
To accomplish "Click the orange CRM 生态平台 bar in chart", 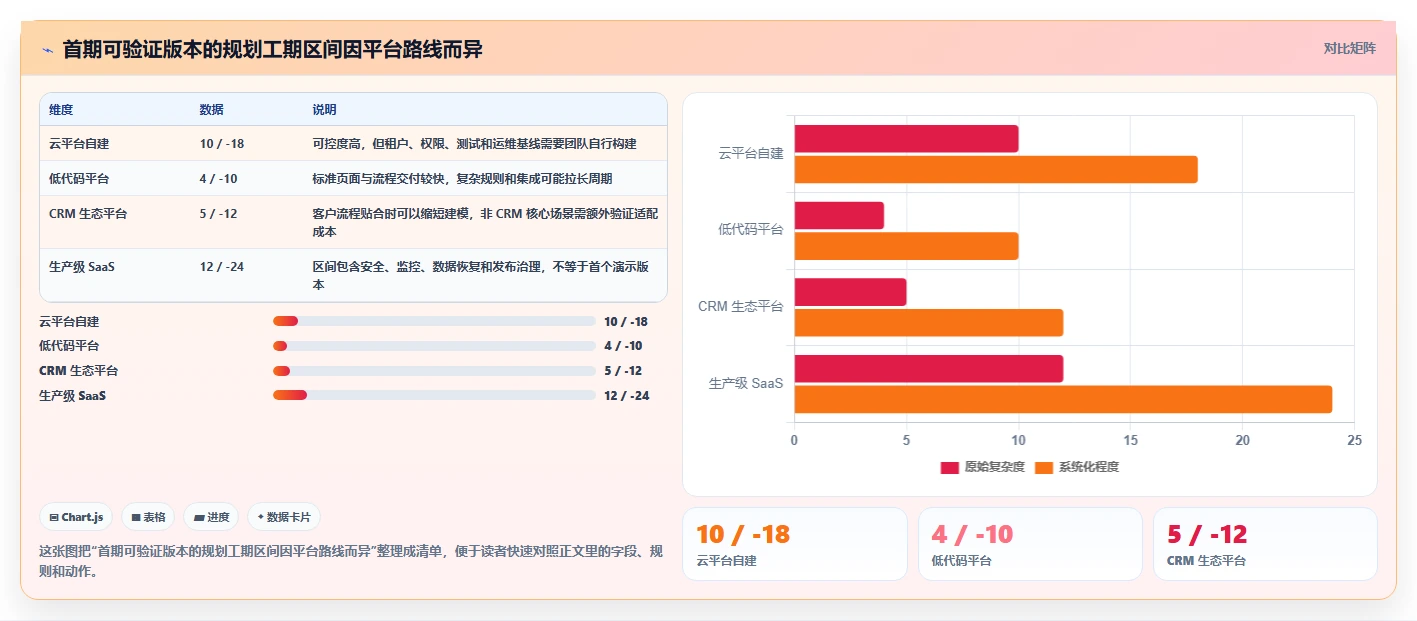I will [929, 323].
